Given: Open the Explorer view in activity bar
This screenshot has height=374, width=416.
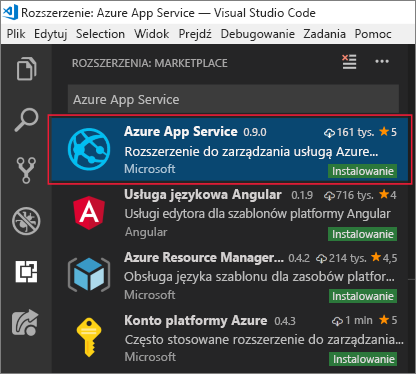Looking at the screenshot, I should [x=26, y=69].
